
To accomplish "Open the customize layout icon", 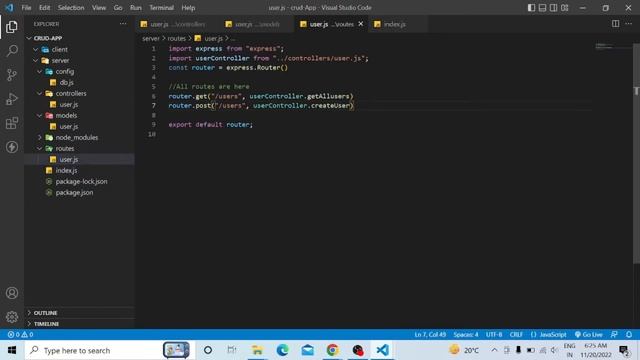I will (564, 8).
